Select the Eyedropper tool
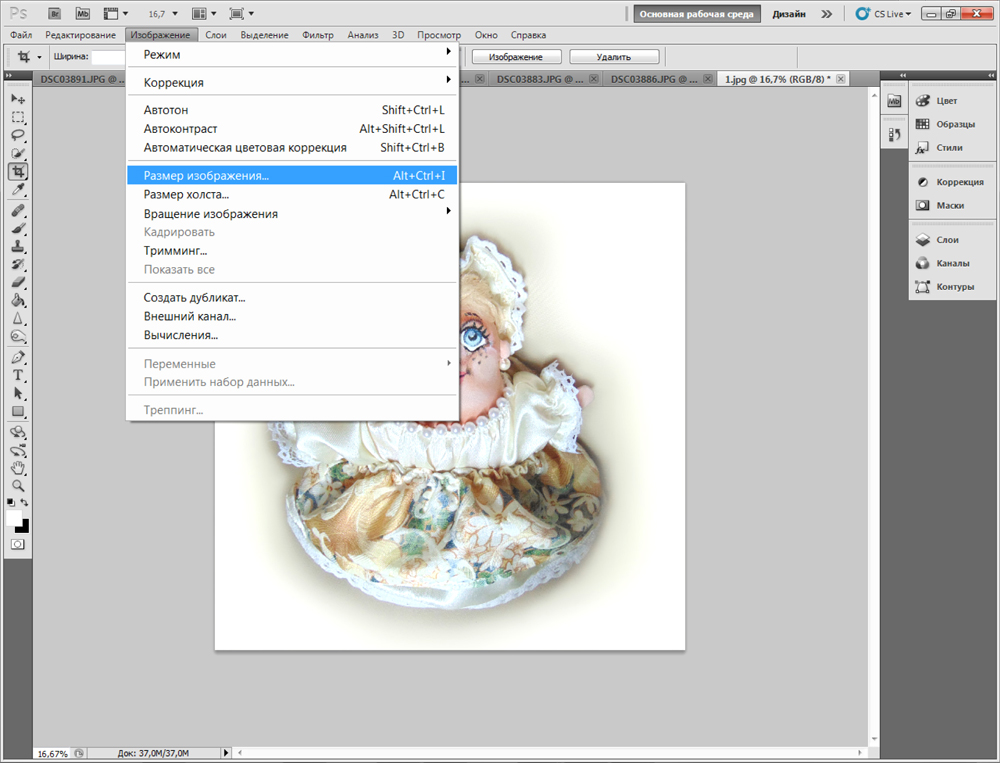Screen dimensions: 1000x763 click(18, 189)
